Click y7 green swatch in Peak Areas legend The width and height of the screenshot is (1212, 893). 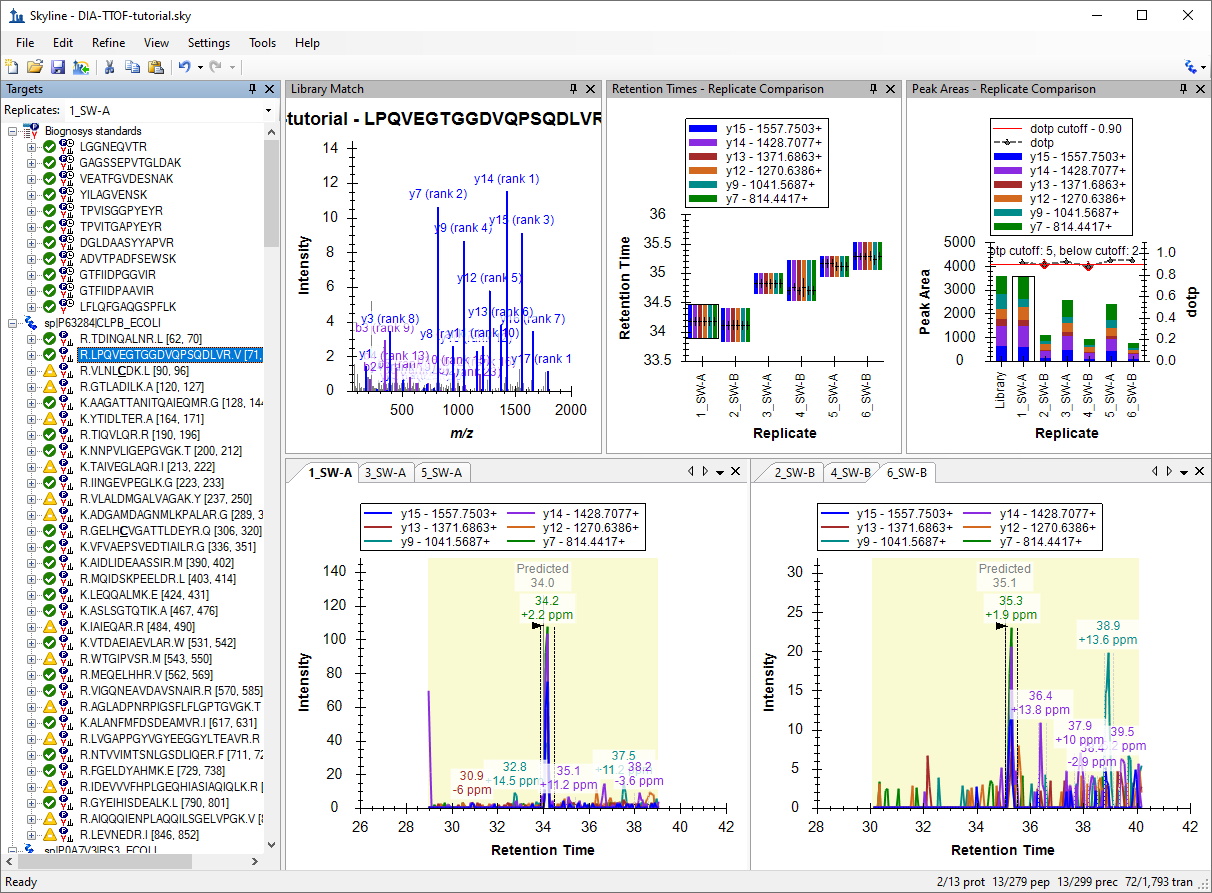[1008, 227]
